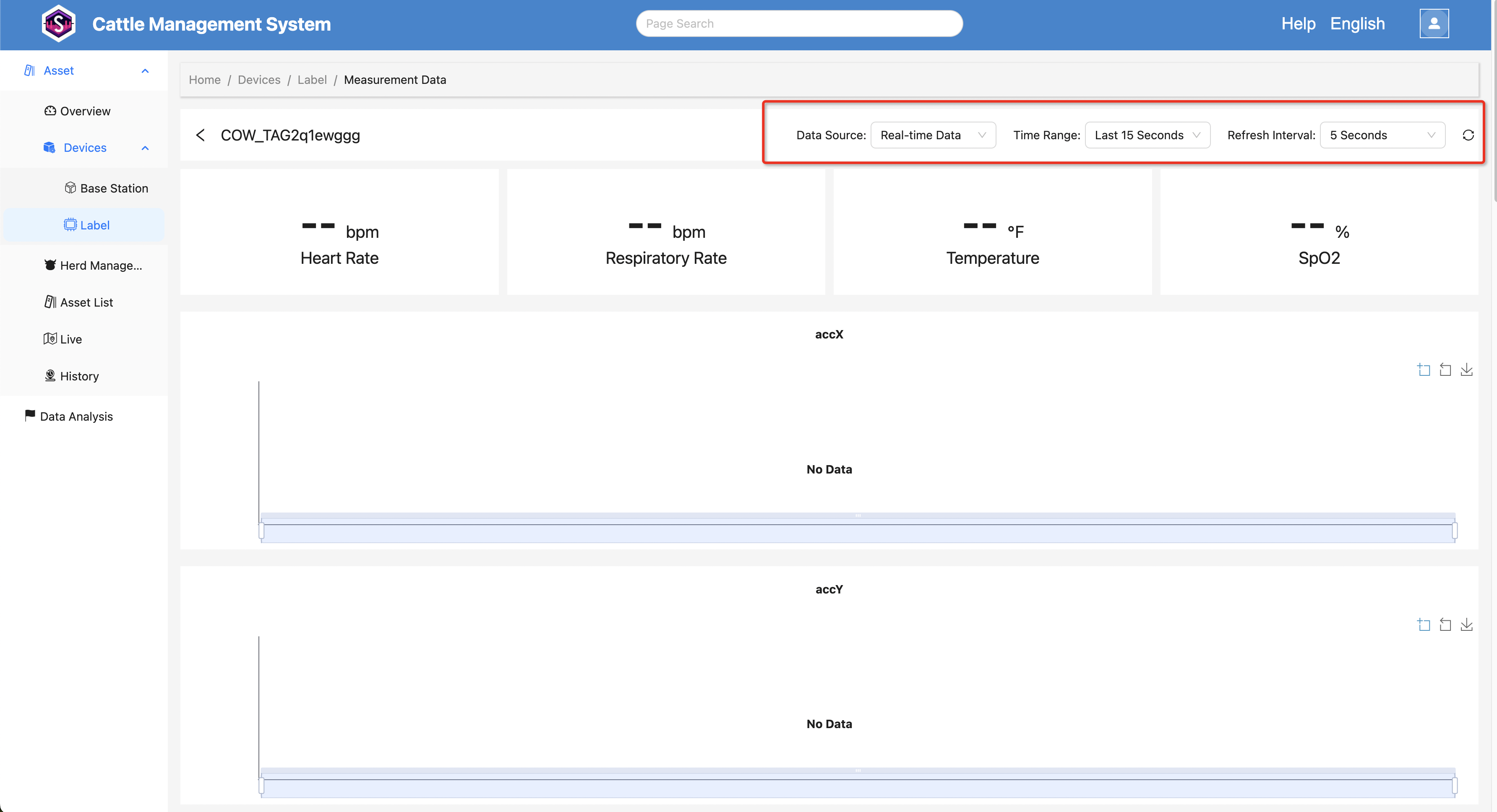The image size is (1497, 812).
Task: Open the Refresh Interval dropdown
Action: coord(1382,135)
